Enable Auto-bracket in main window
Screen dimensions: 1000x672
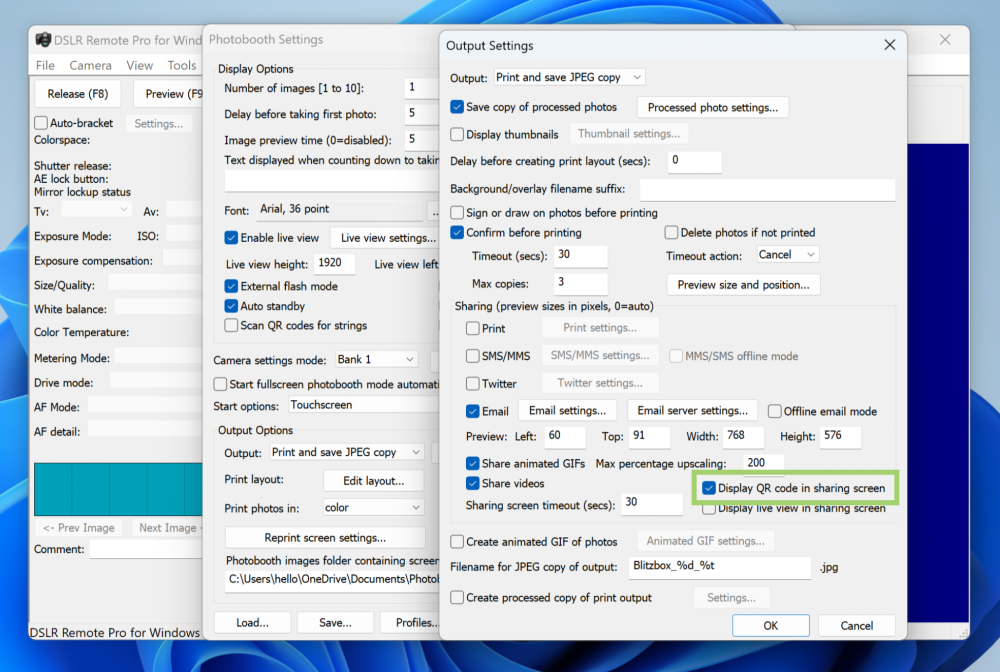point(41,122)
